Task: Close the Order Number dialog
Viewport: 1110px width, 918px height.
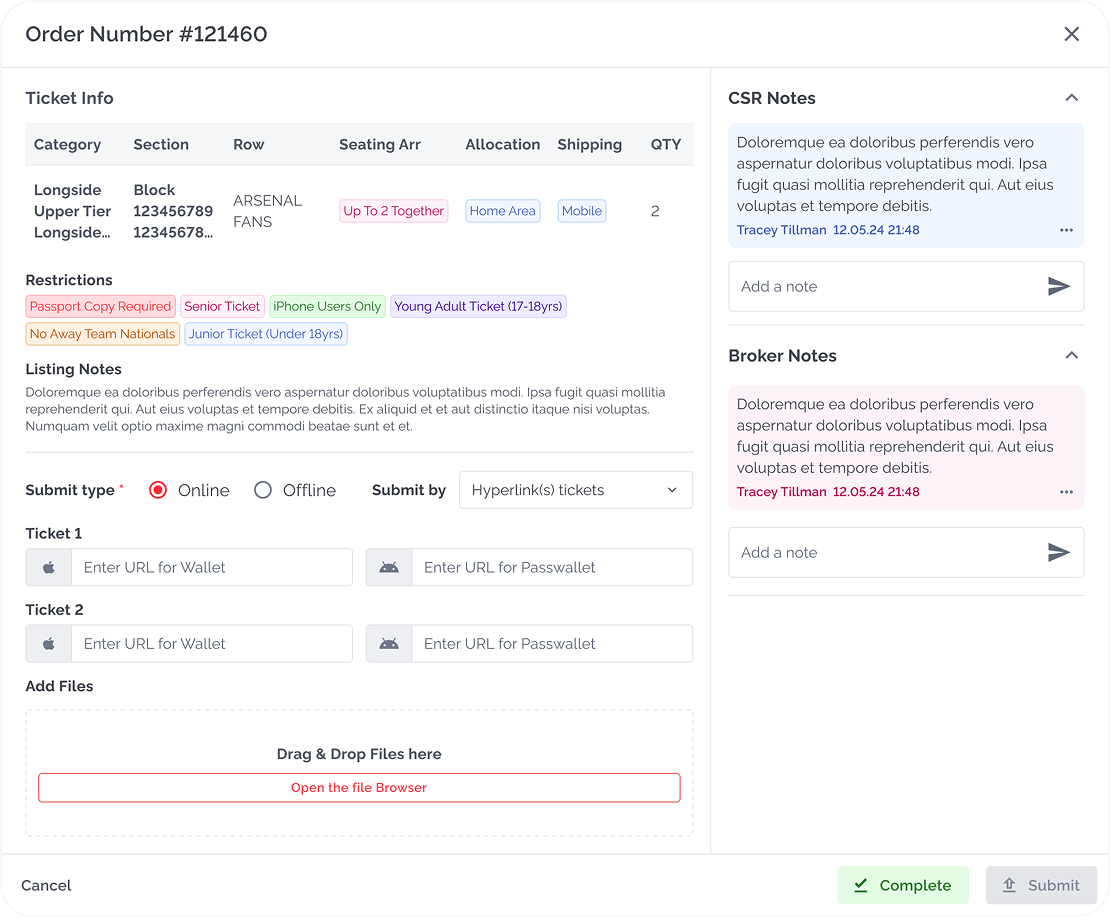Action: [1071, 34]
